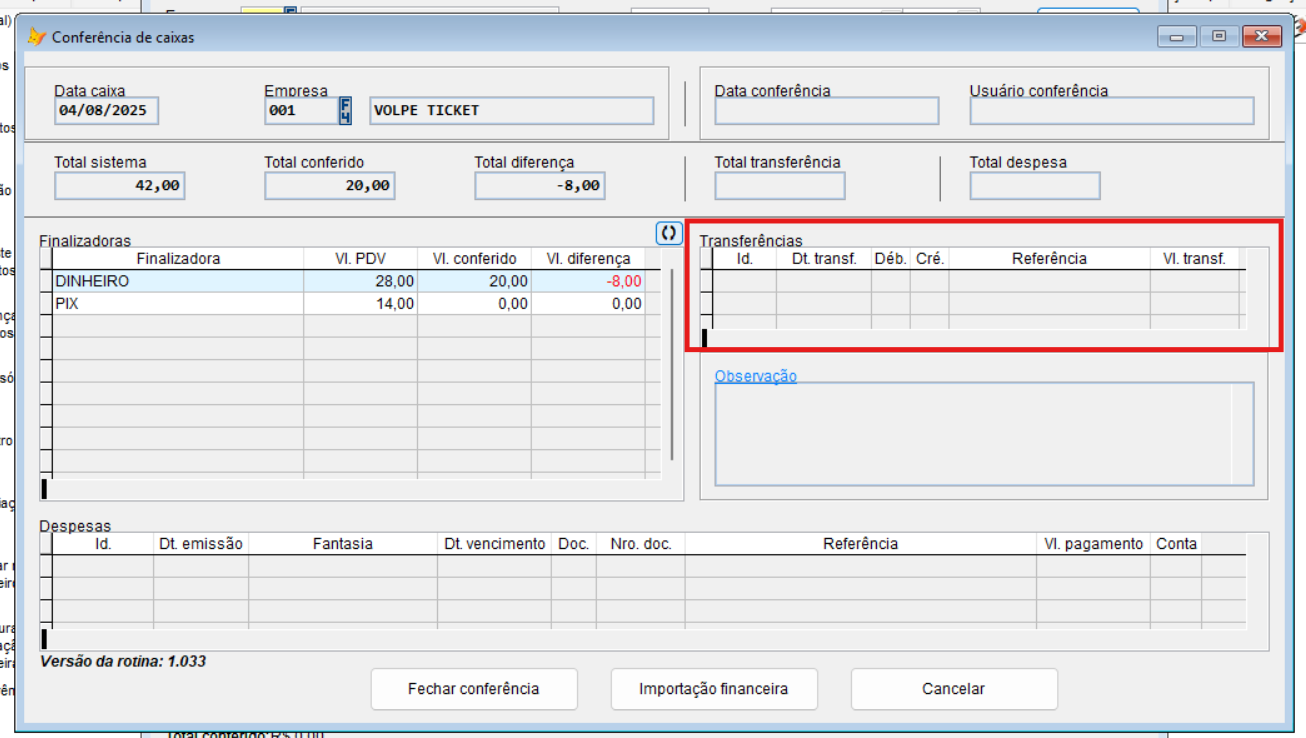Screen dimensions: 1306x738
Task: Toggle the panel expand icon above Finalizadoras grid
Action: point(669,233)
